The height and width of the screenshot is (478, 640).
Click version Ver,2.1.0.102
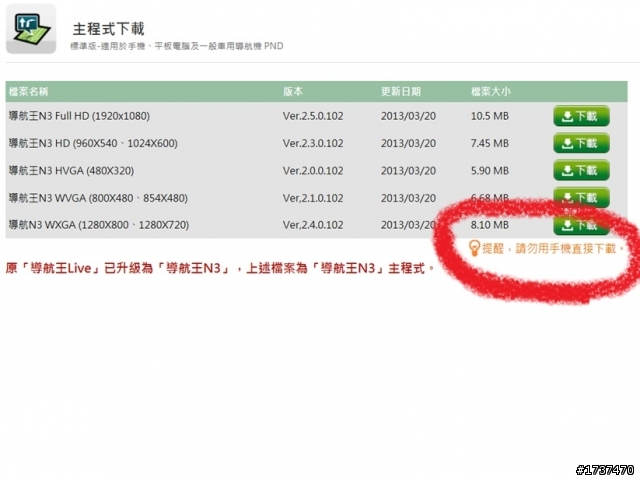pyautogui.click(x=313, y=198)
